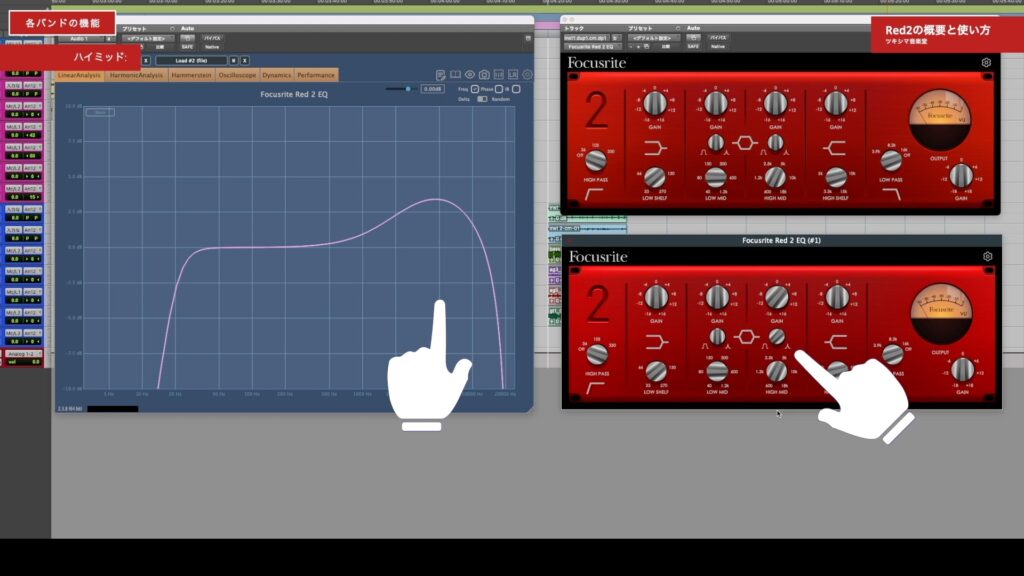Image resolution: width=1024 pixels, height=576 pixels.
Task: Toggle the Freq checkbox
Action: 475,89
